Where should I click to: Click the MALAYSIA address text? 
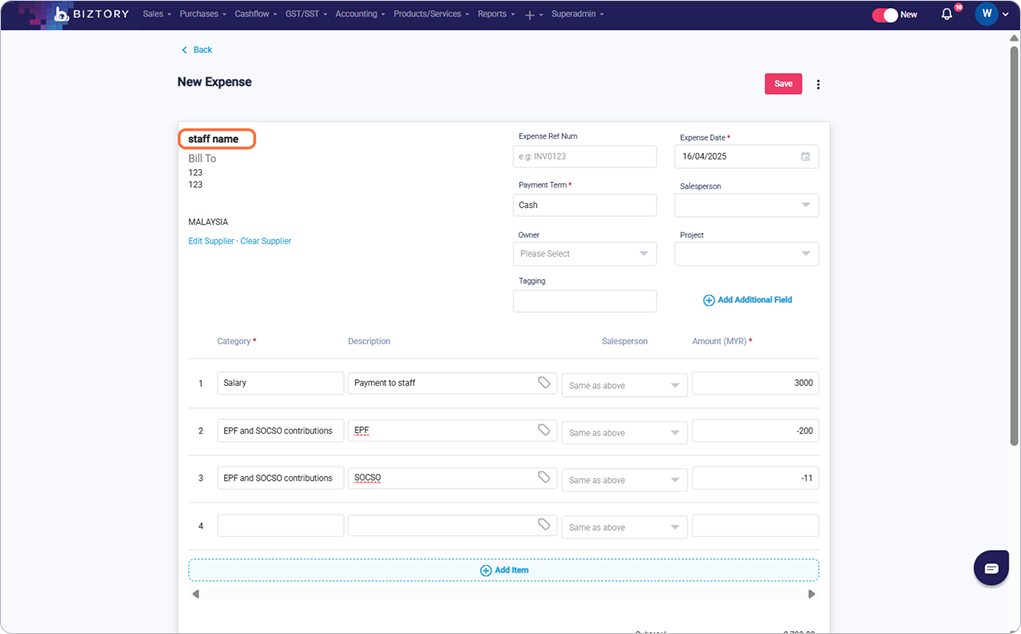[208, 222]
